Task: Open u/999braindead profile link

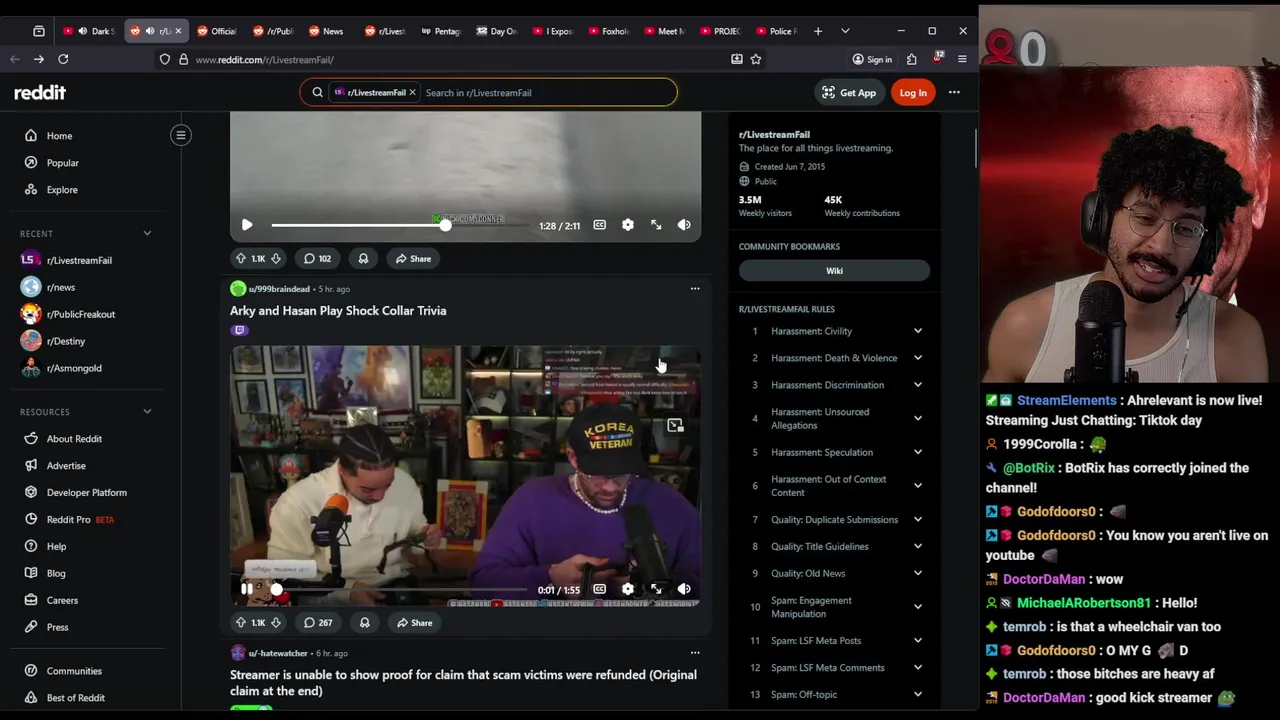Action: point(279,289)
